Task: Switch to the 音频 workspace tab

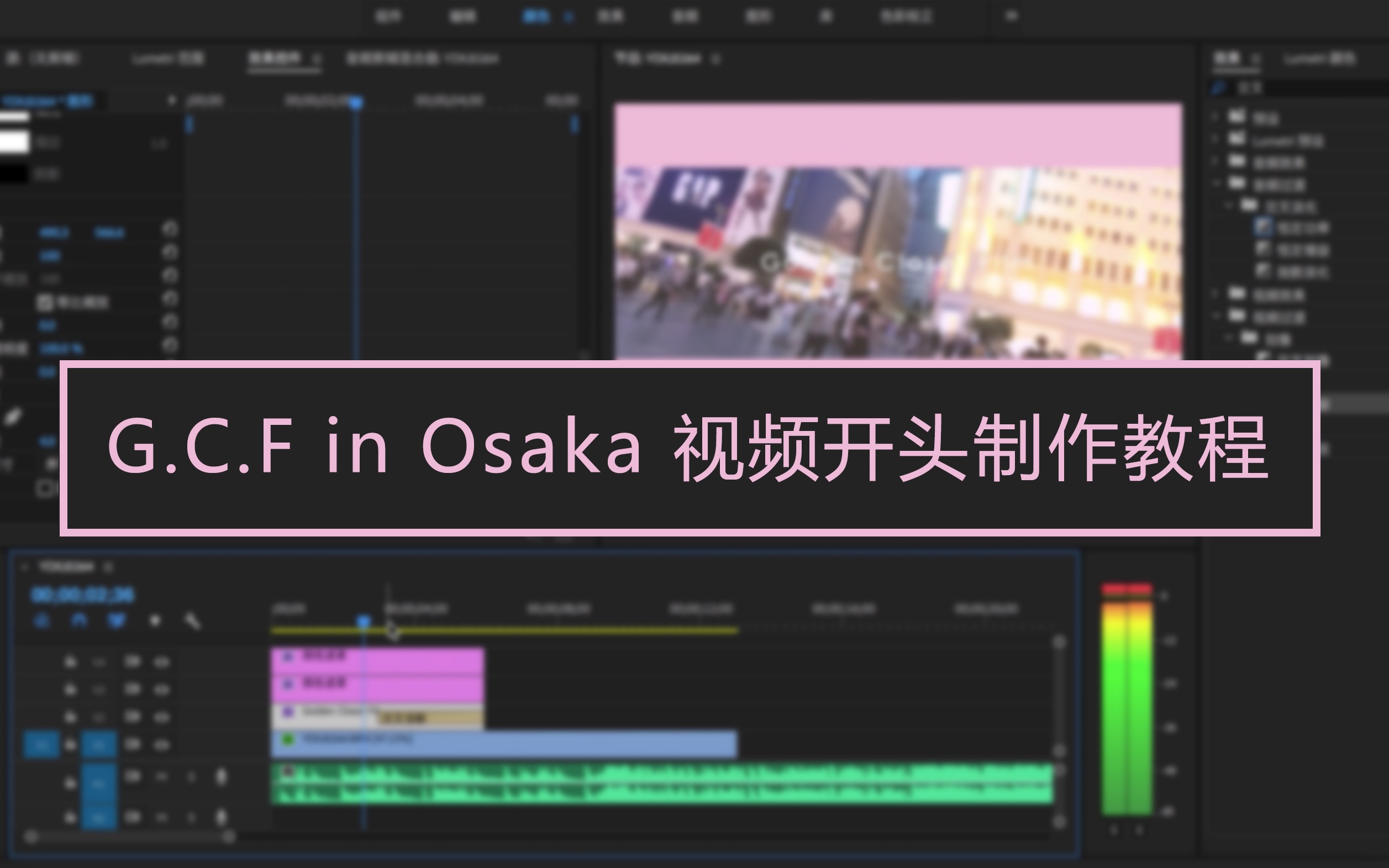Action: (x=685, y=16)
